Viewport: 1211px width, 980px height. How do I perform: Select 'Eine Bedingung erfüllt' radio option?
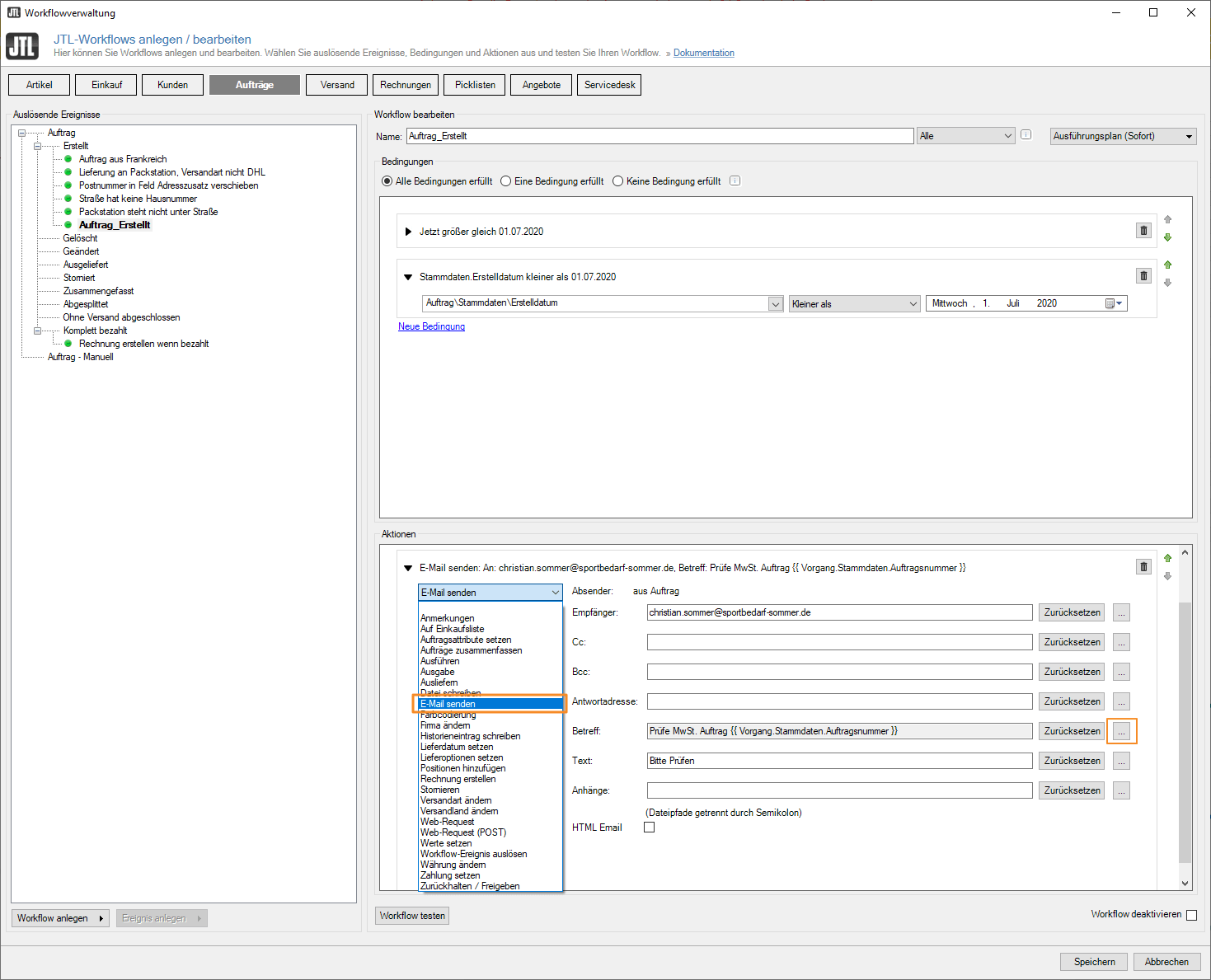[x=505, y=181]
